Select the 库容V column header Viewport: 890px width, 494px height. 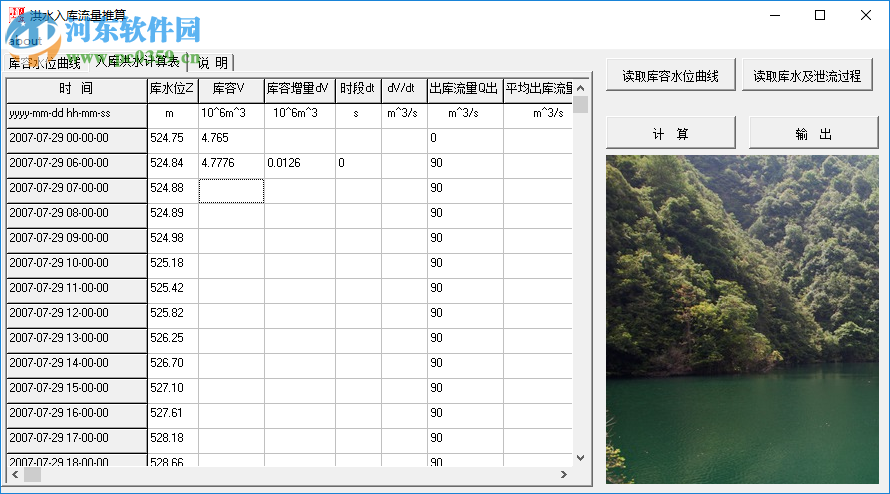point(231,90)
